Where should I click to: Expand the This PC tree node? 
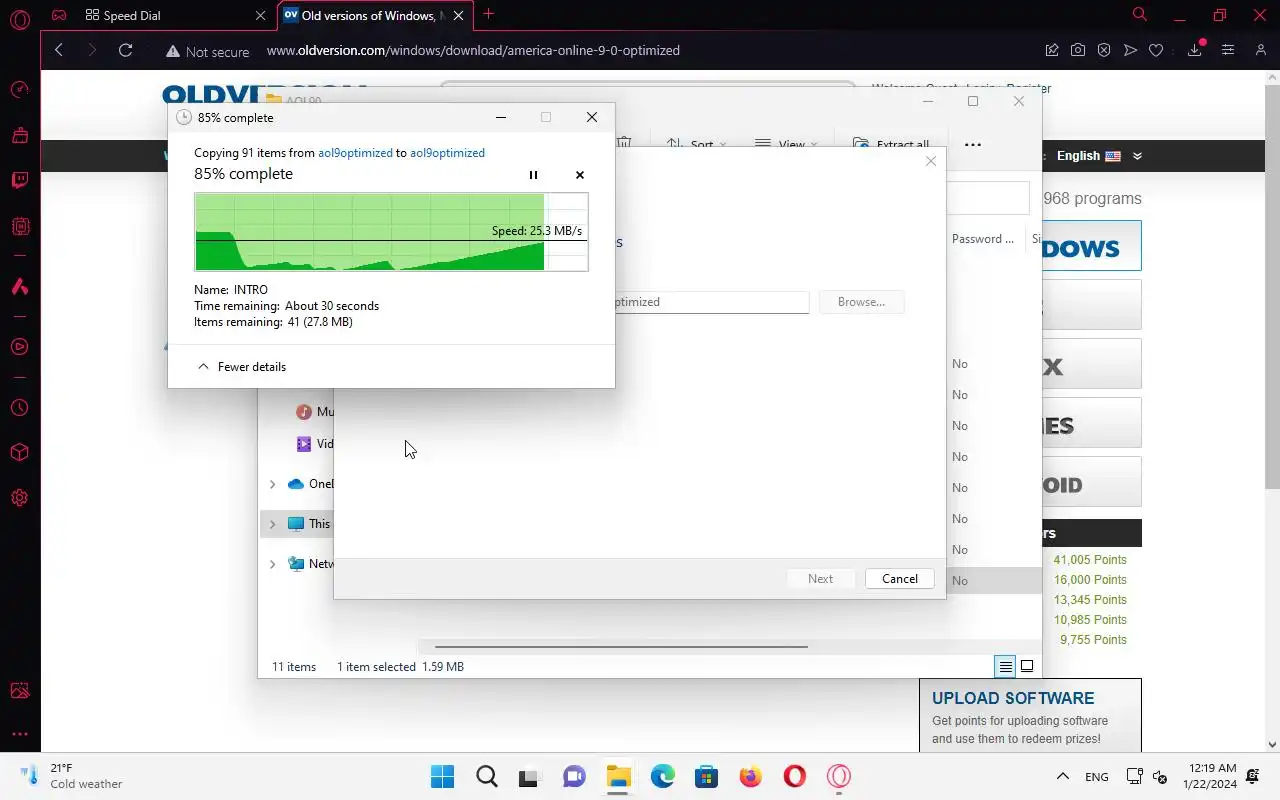coord(272,524)
